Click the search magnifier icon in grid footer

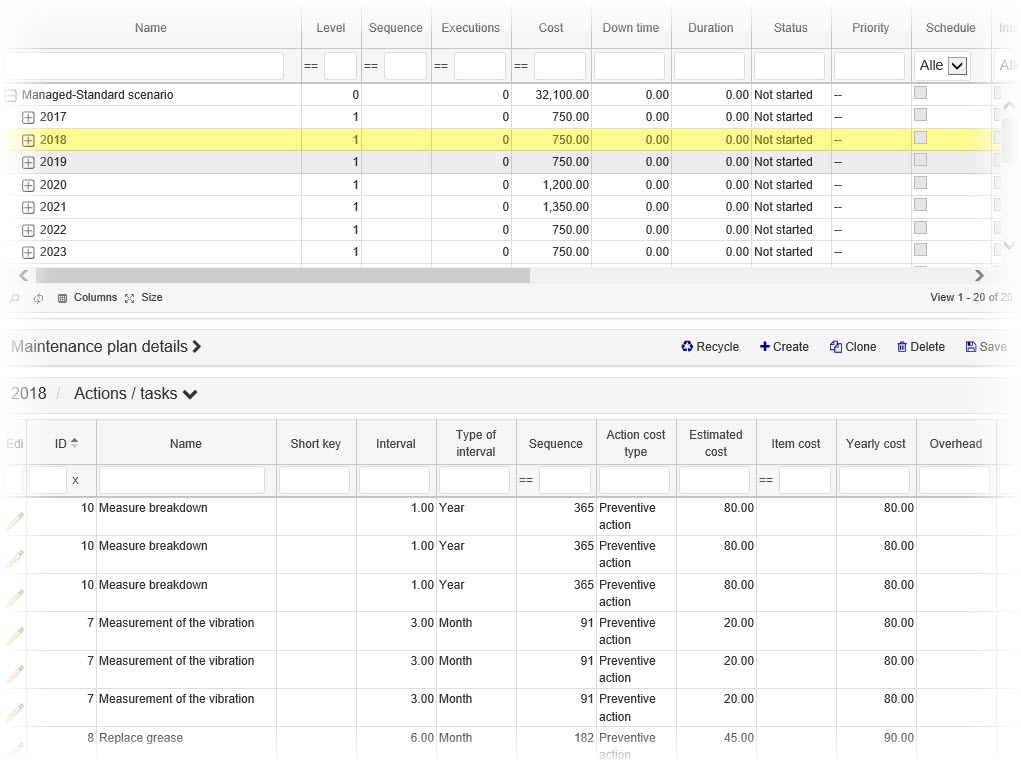coord(14,298)
